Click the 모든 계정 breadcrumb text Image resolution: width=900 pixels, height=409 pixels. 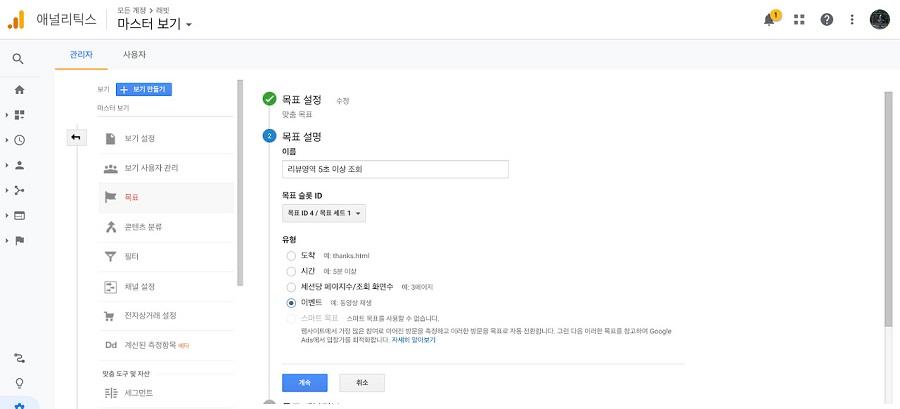(130, 10)
